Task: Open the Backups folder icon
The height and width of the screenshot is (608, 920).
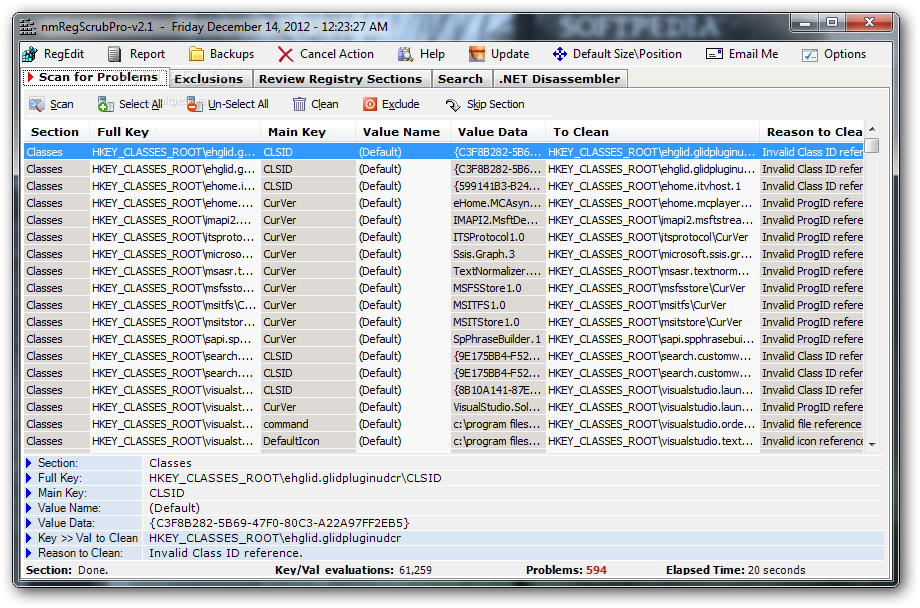Action: 196,54
